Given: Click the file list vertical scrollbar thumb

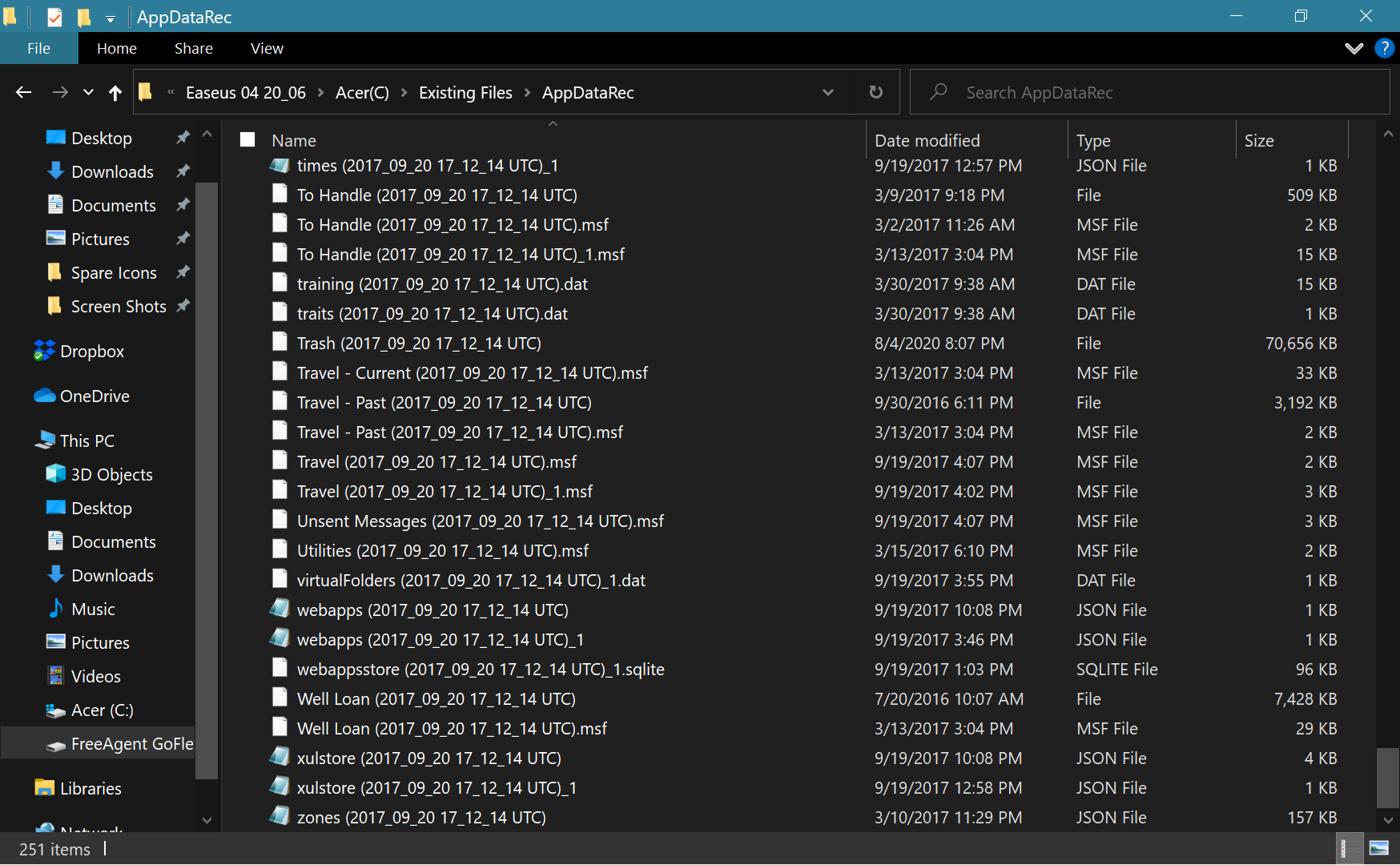Looking at the screenshot, I should coord(1387,778).
